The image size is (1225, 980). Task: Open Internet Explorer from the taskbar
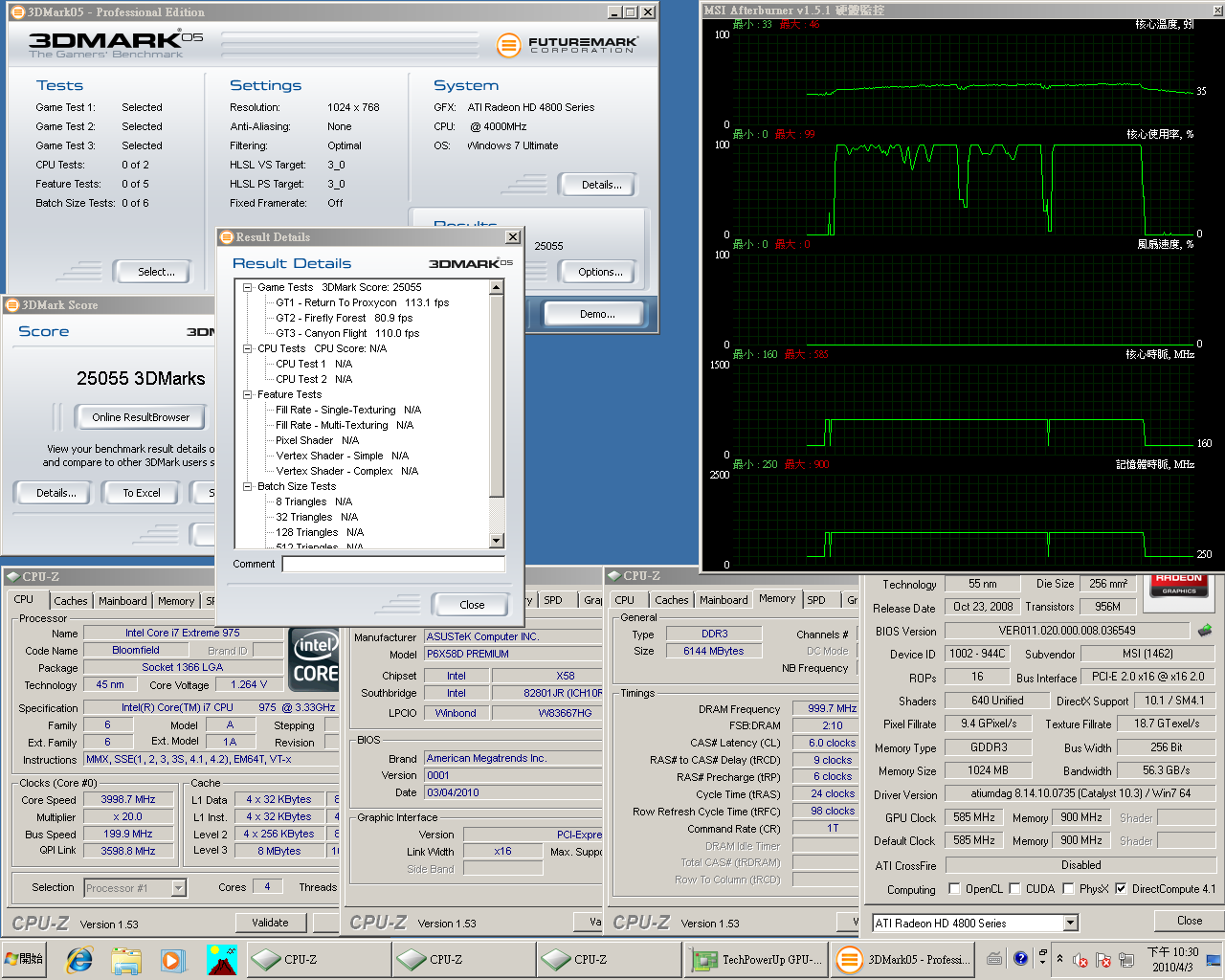tap(79, 959)
